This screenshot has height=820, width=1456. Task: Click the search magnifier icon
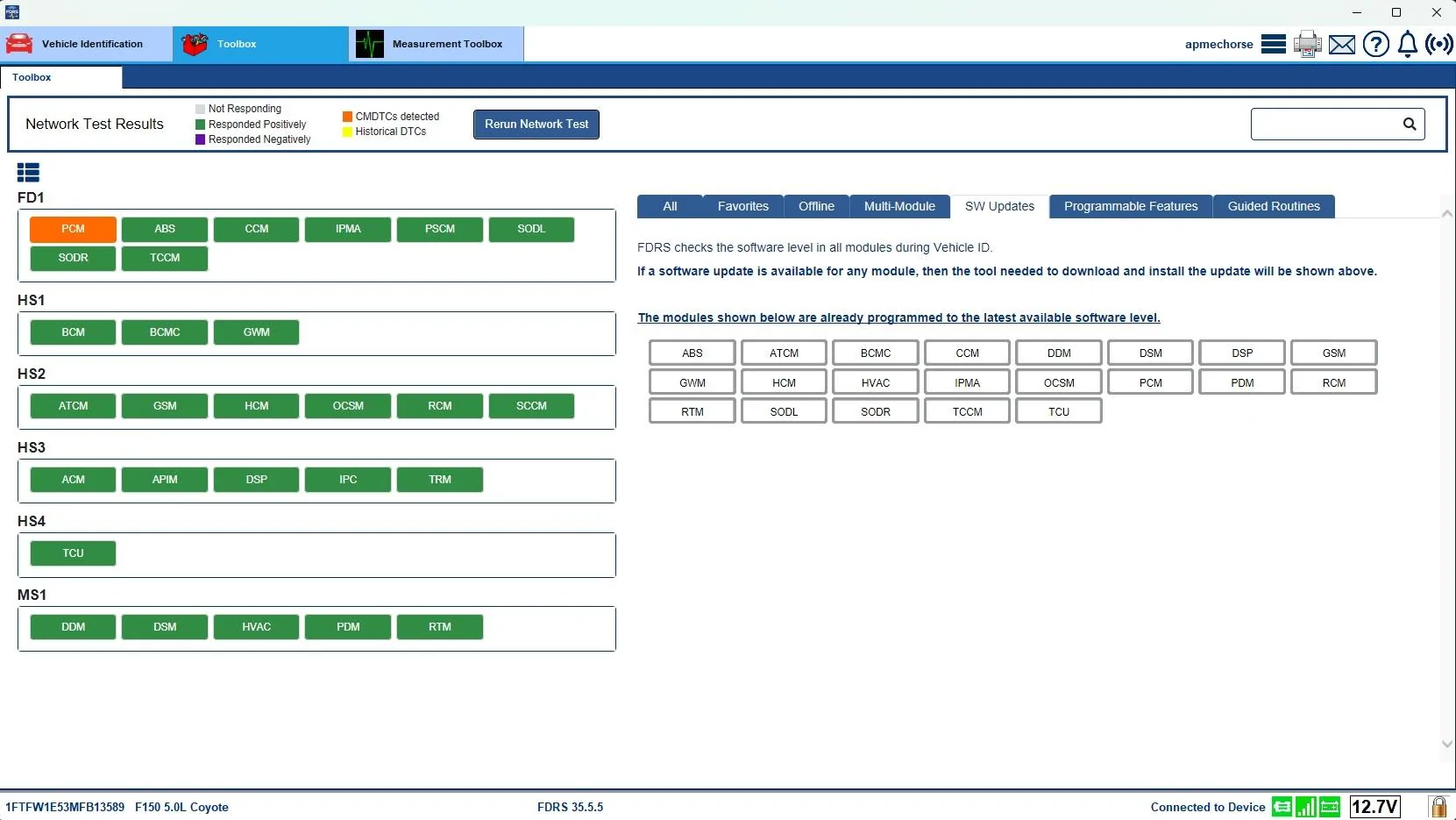[x=1410, y=125]
